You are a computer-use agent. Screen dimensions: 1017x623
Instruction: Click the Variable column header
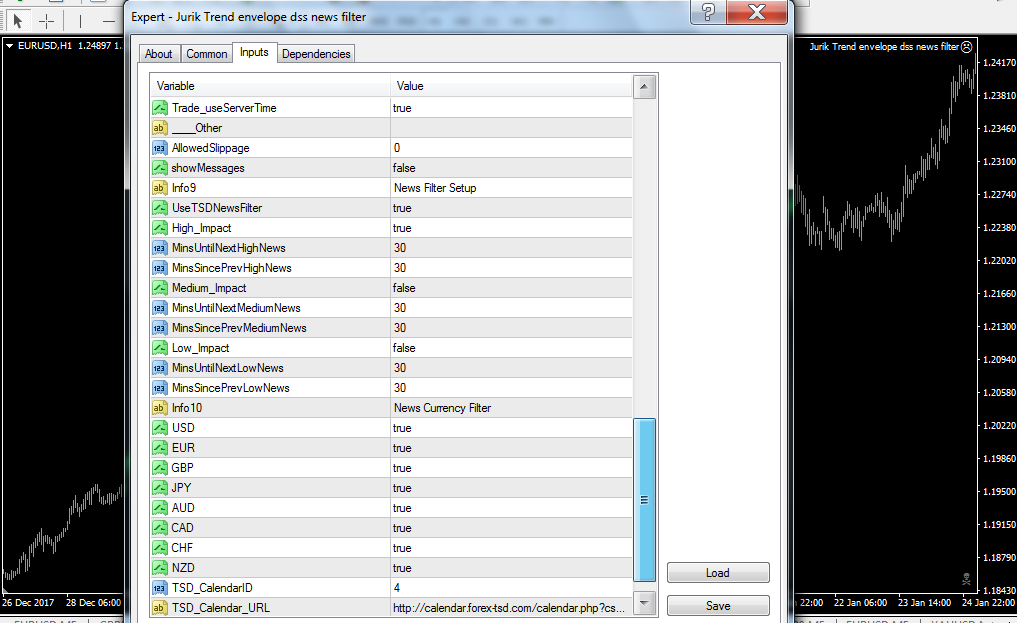270,86
